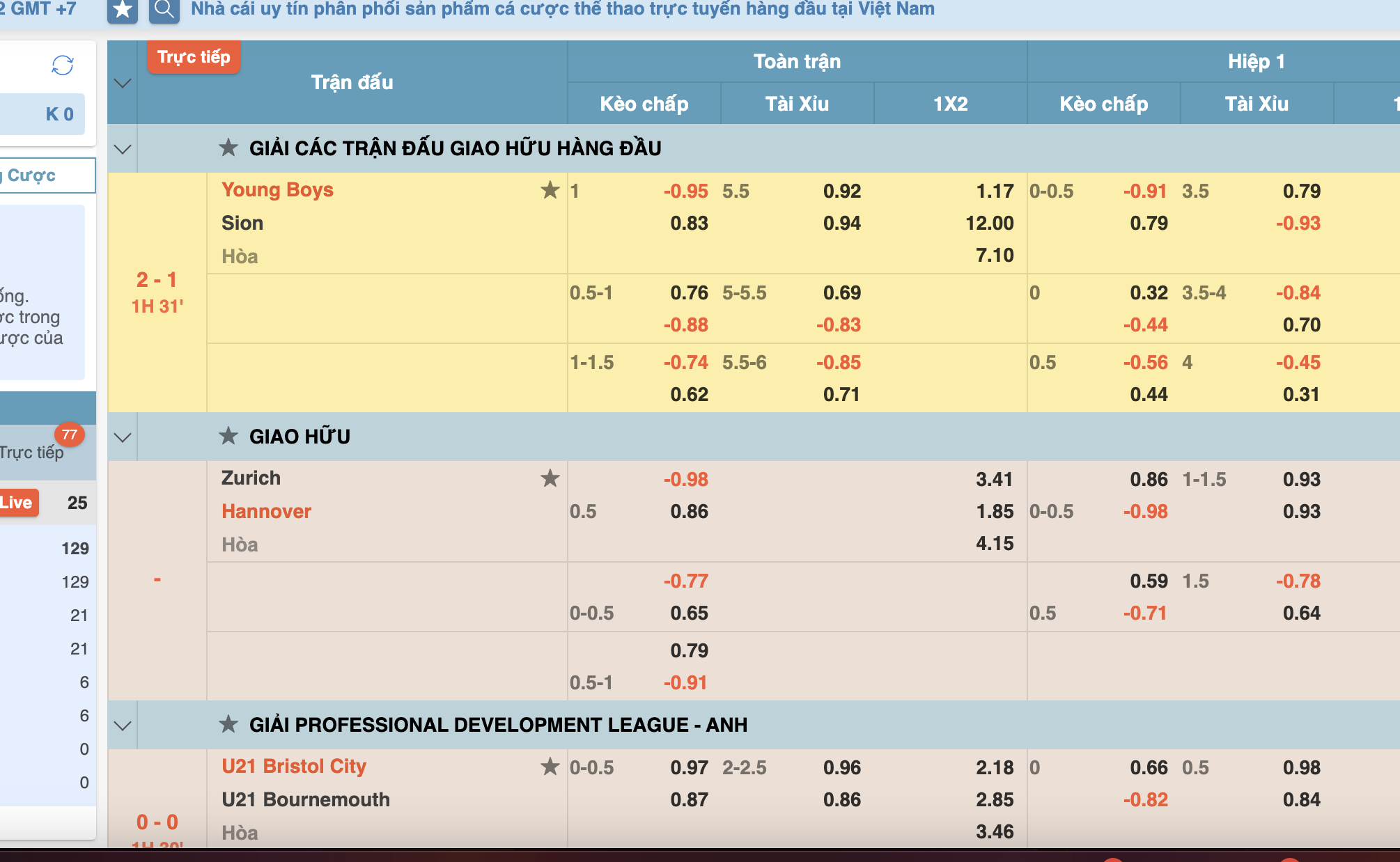Image resolution: width=1400 pixels, height=862 pixels.
Task: Star the Zurich vs Hannover match
Action: (x=550, y=478)
